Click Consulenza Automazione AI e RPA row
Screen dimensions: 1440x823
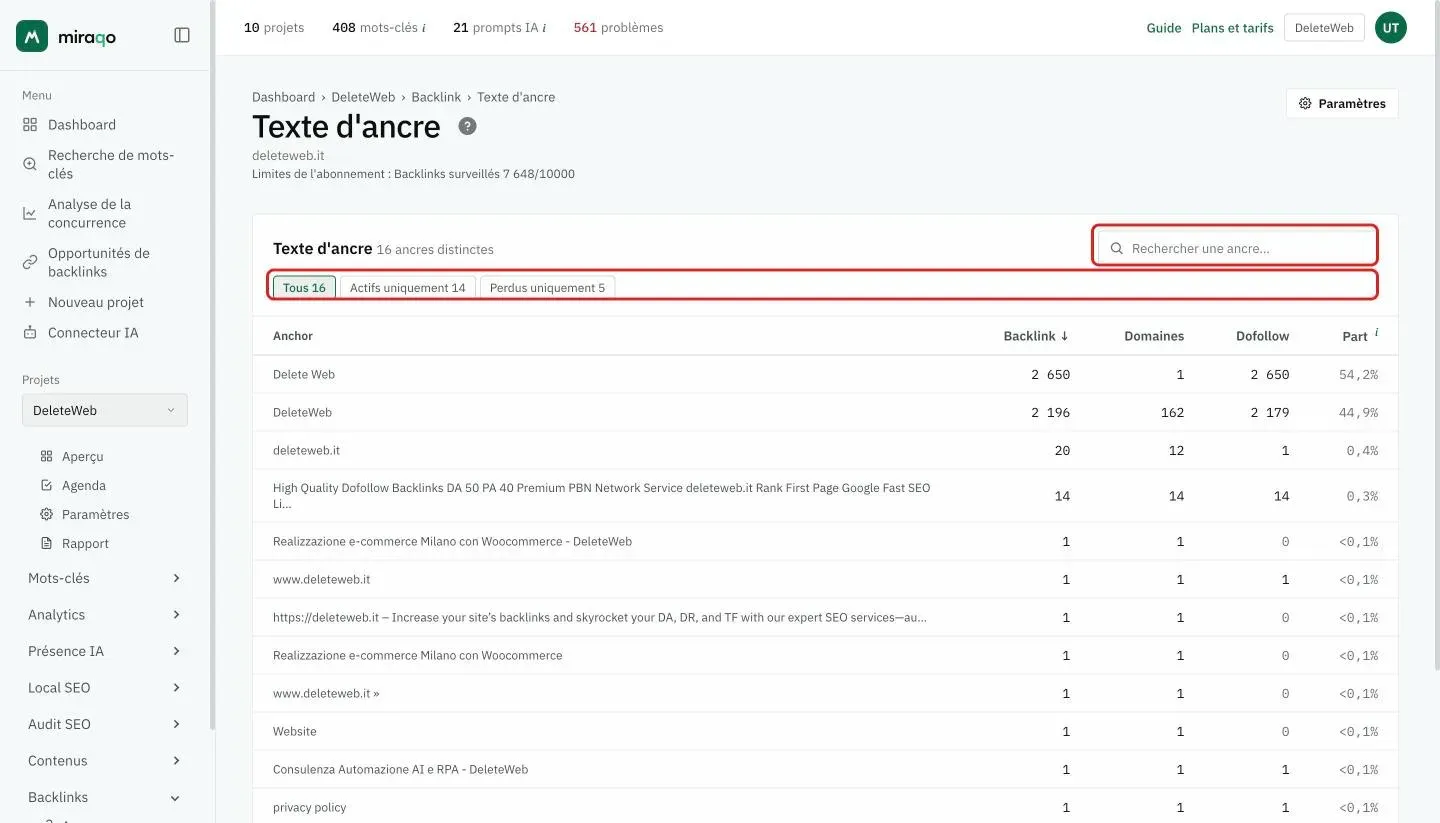point(825,770)
